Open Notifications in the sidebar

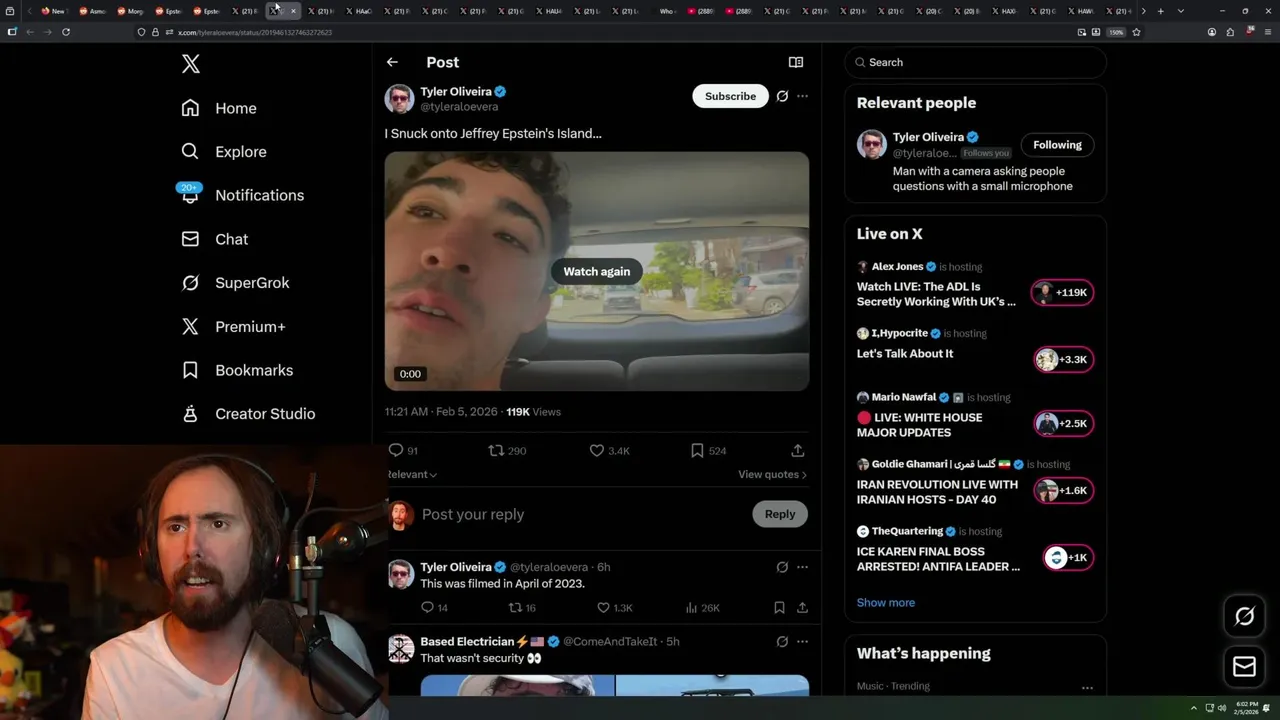click(242, 195)
